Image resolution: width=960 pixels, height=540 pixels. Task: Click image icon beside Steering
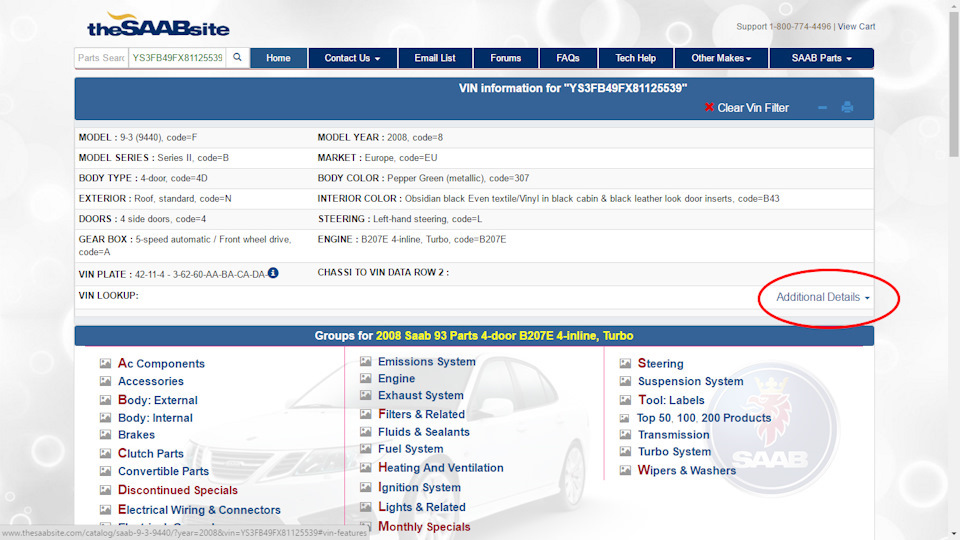tap(625, 363)
